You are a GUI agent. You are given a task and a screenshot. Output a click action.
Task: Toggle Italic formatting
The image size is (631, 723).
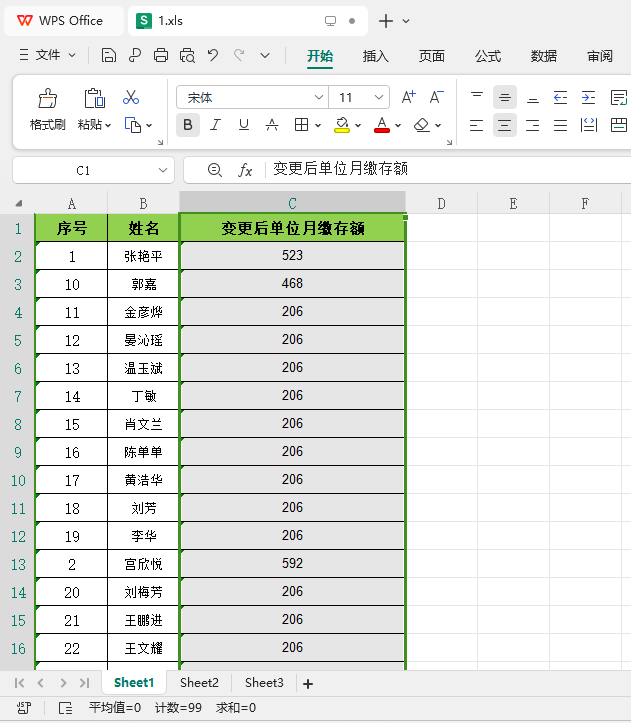tap(215, 125)
